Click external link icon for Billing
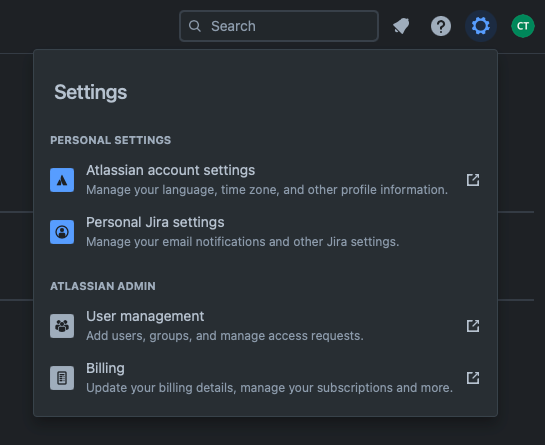 tap(473, 378)
